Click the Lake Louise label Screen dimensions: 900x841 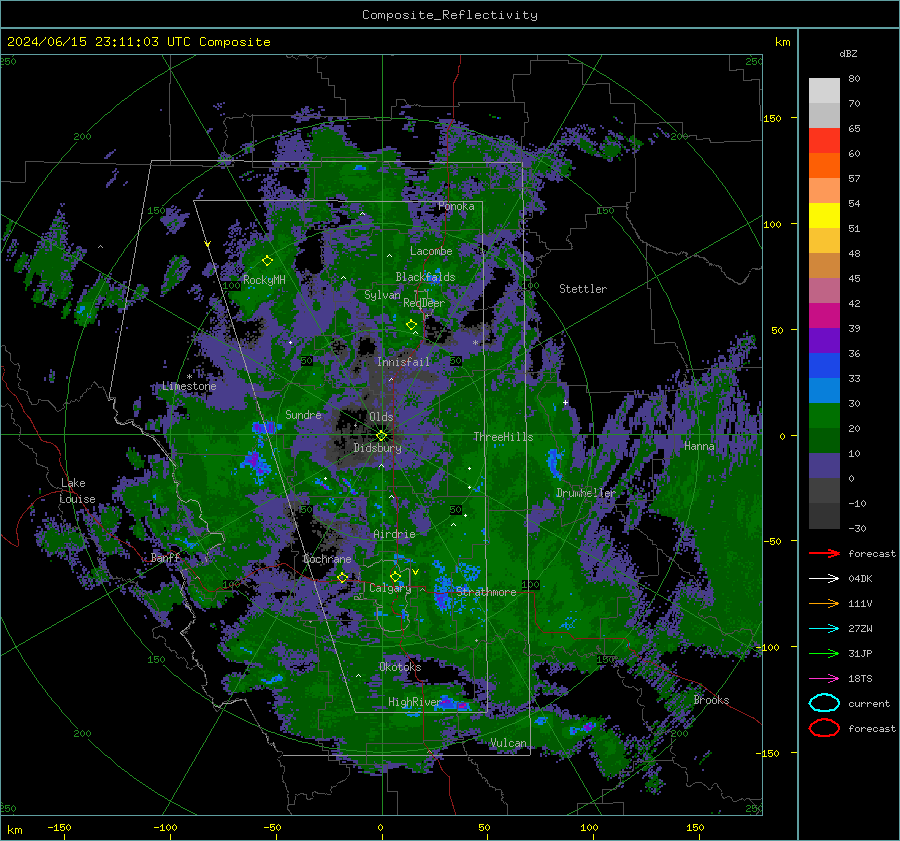point(77,491)
